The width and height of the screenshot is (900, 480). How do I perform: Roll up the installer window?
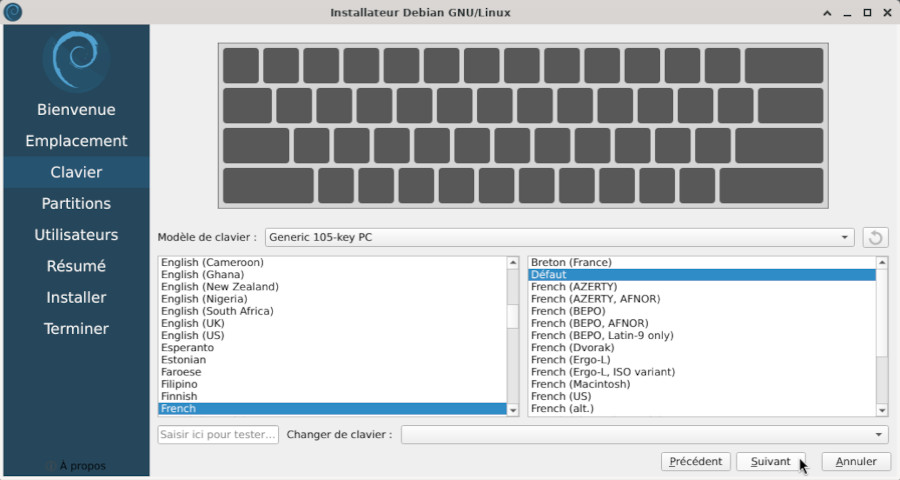[x=827, y=13]
